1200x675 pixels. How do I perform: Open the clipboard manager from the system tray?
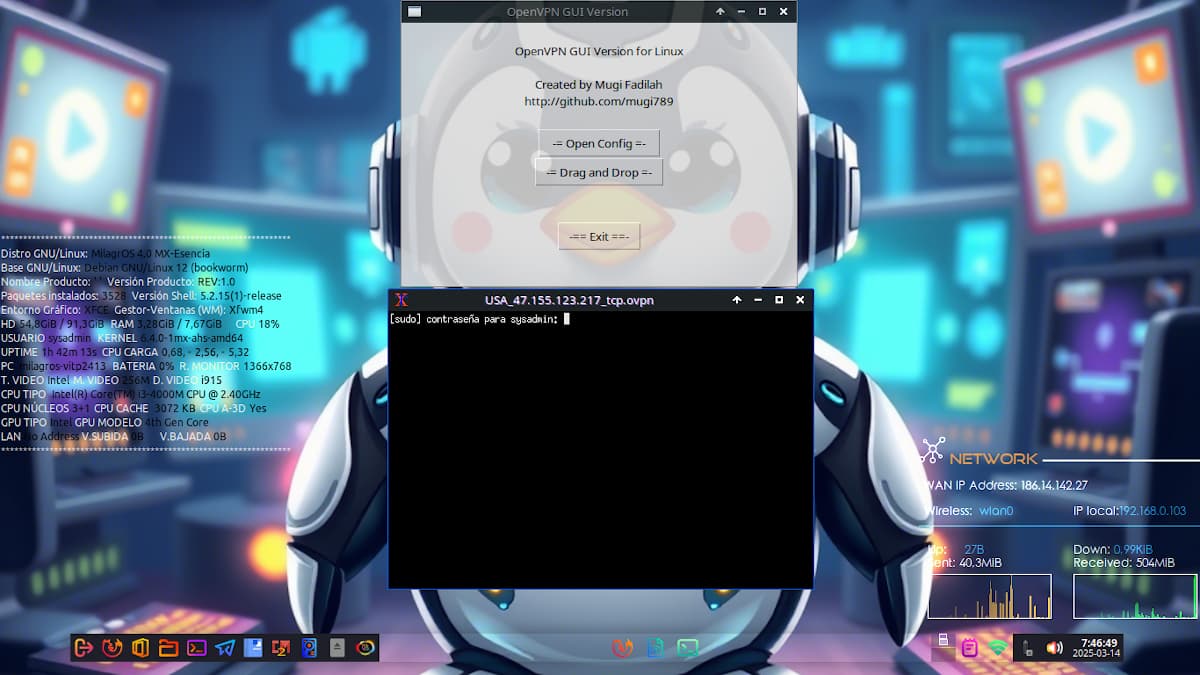(970, 648)
